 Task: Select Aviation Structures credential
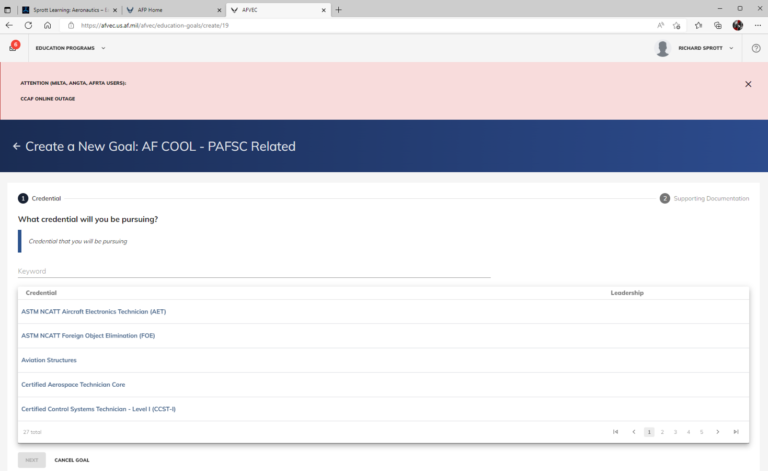[x=49, y=360]
